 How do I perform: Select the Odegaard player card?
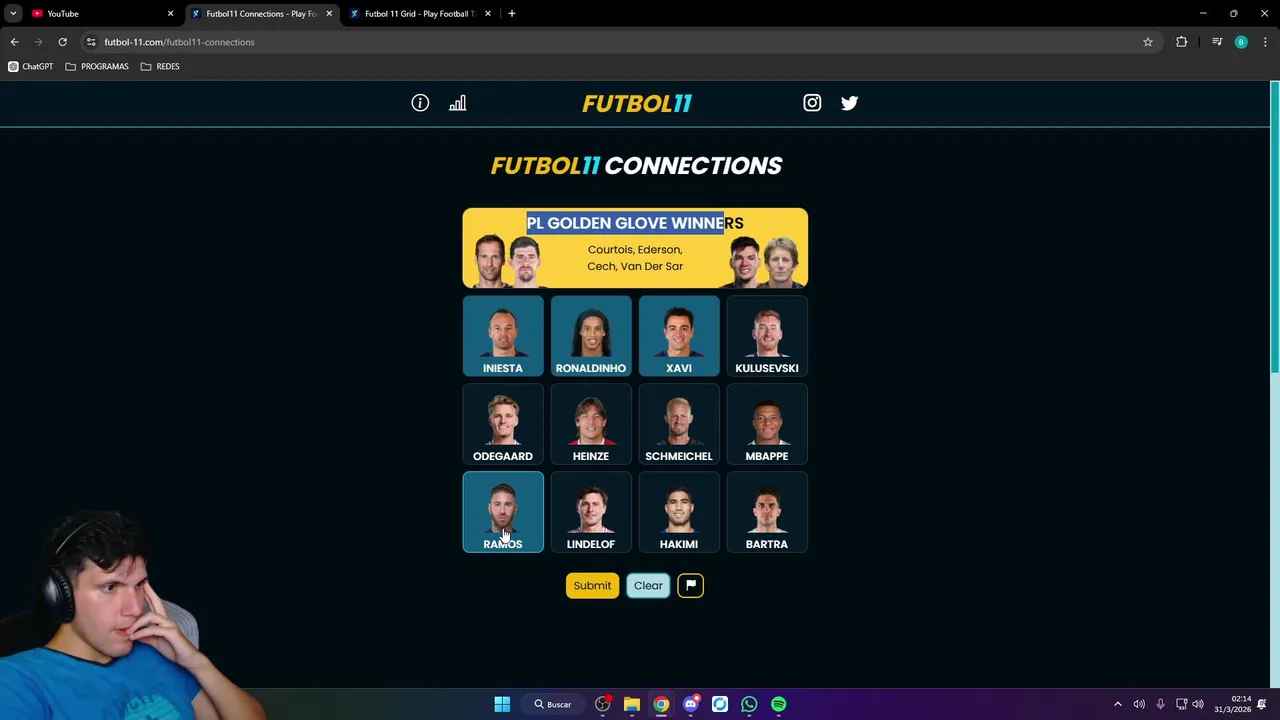tap(503, 424)
